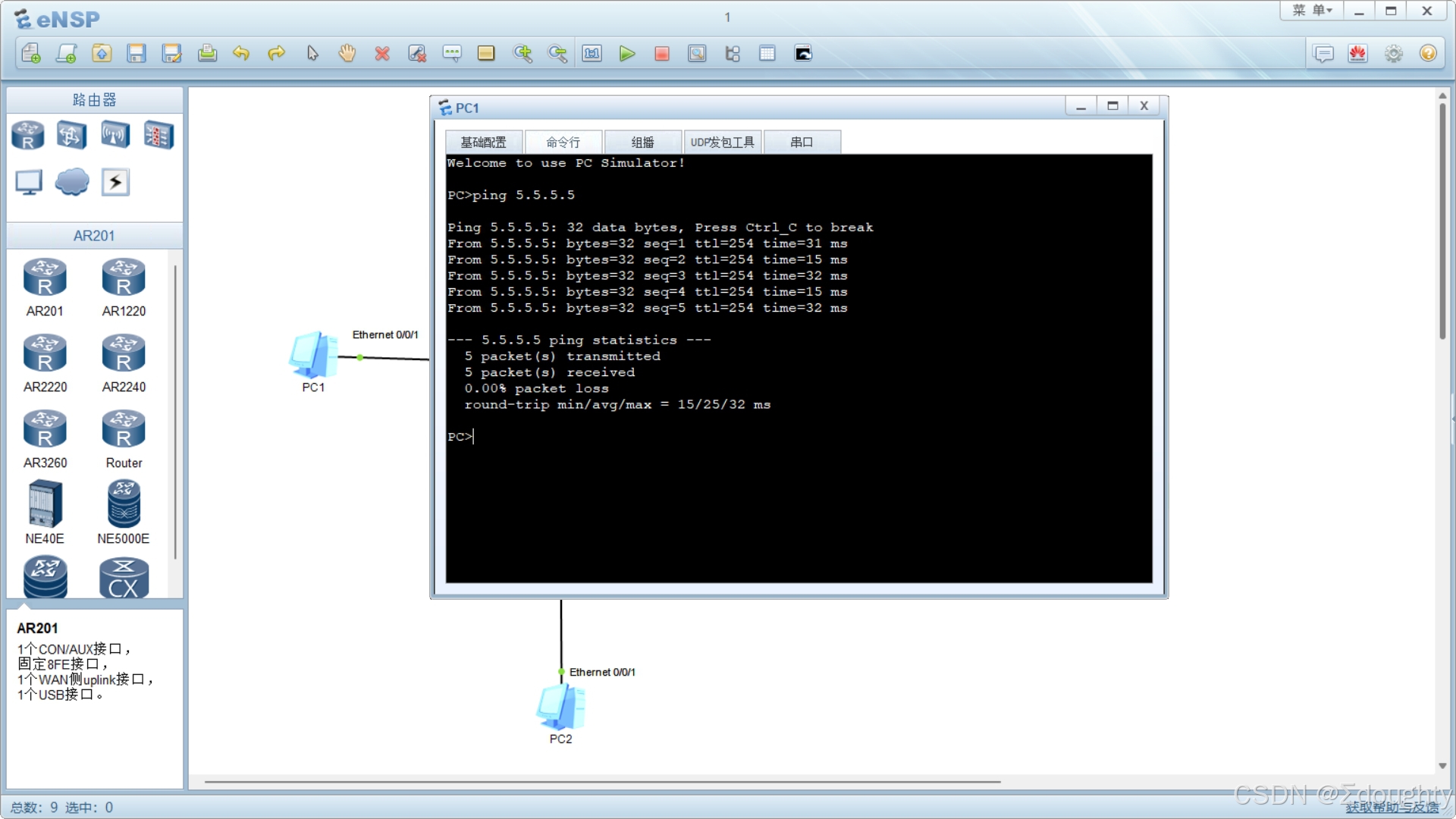Click the new topology from template icon

(67, 53)
